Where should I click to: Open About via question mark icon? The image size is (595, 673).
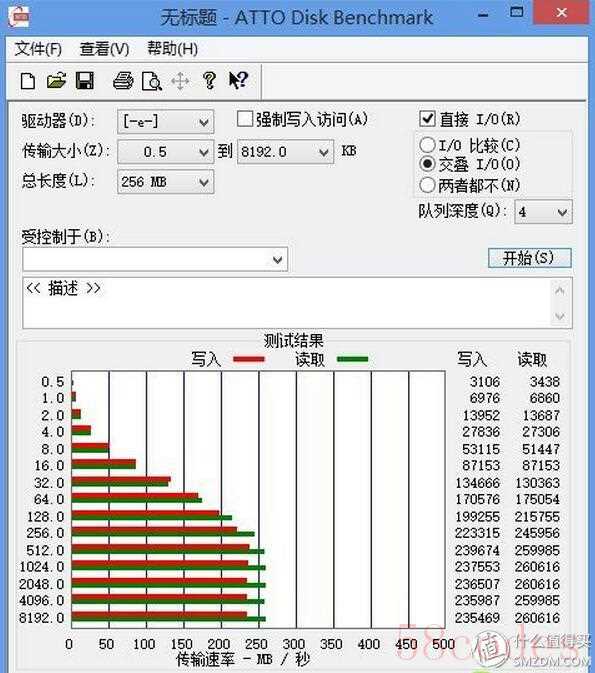click(209, 81)
